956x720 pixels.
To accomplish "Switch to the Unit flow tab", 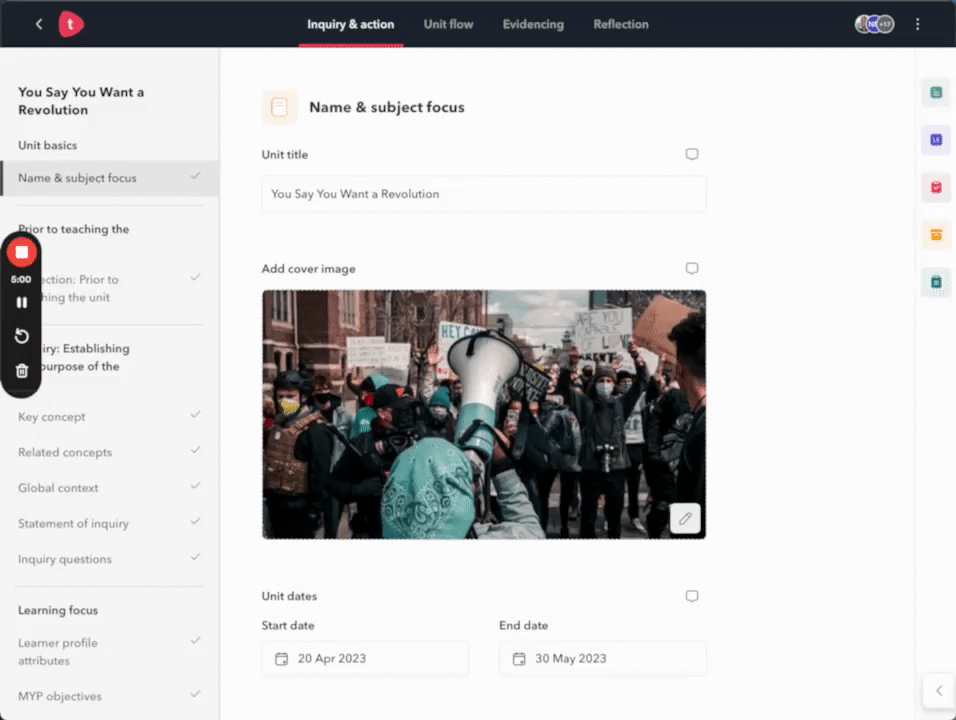I will point(448,24).
